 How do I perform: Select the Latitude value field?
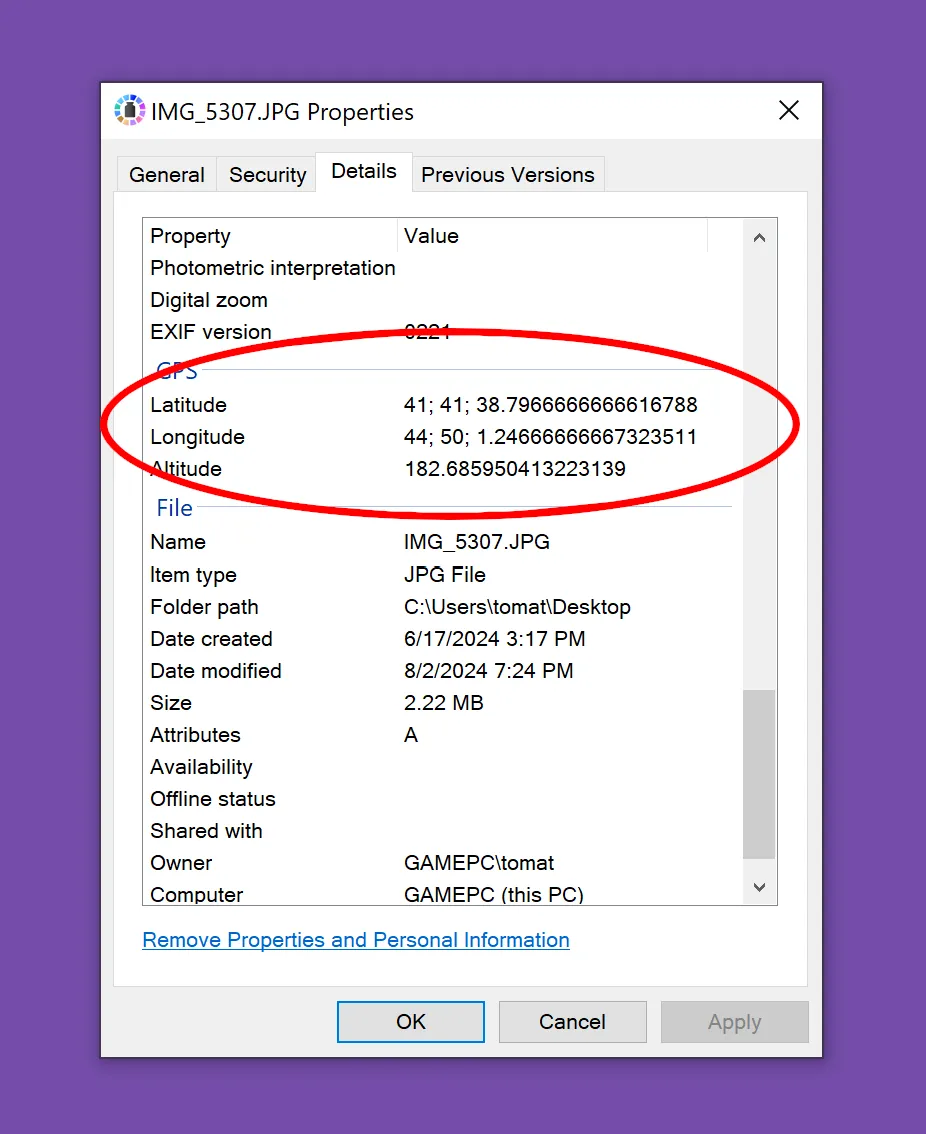(550, 405)
